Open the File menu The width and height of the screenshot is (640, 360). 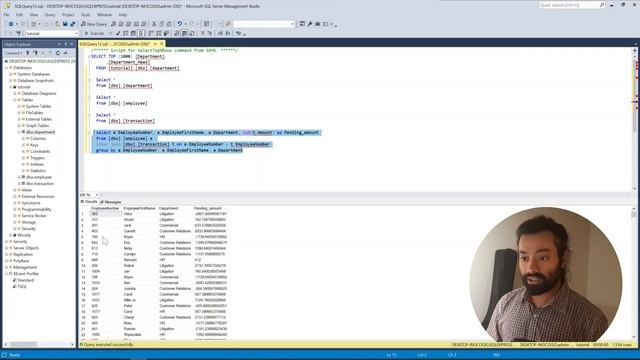[6, 15]
